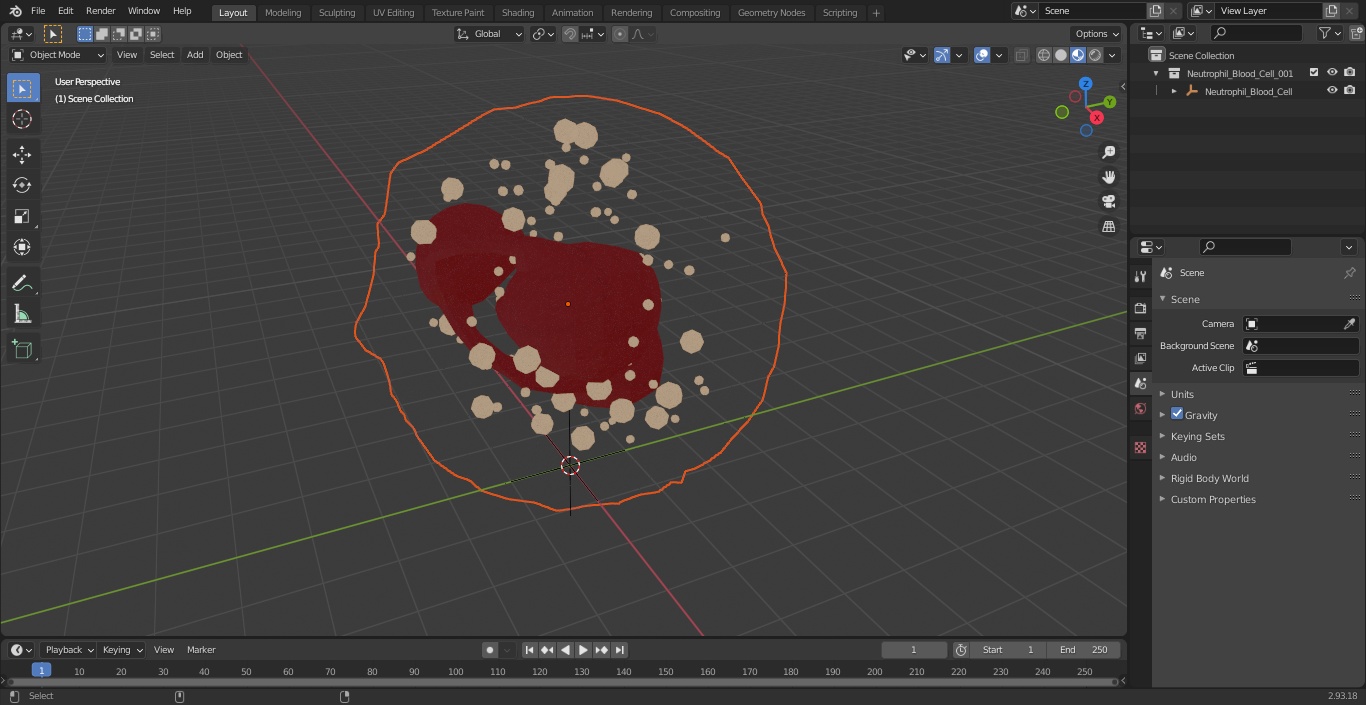Open the Output properties tab

pyautogui.click(x=1140, y=333)
